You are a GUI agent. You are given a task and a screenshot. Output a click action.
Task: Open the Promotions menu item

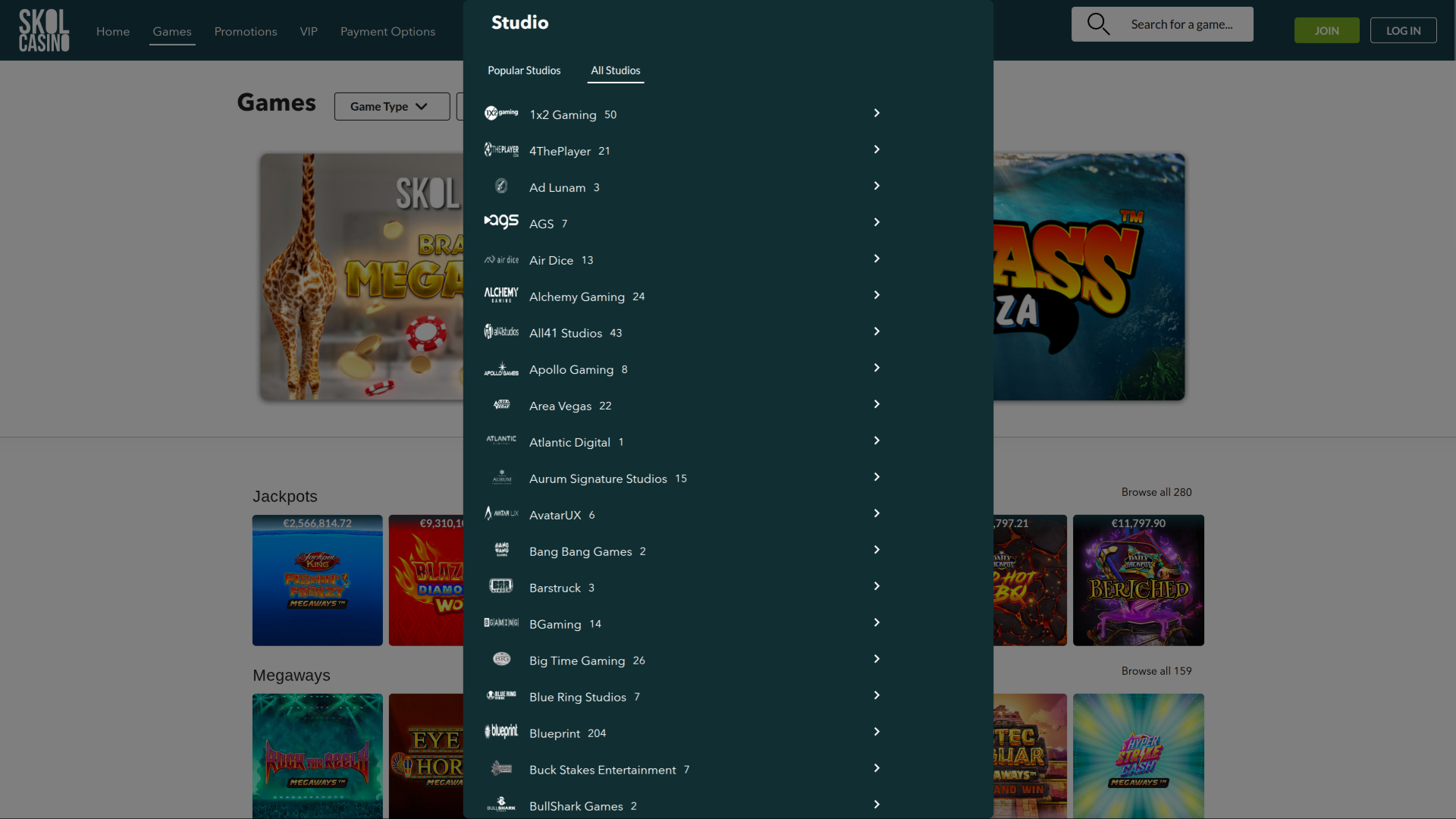tap(246, 31)
